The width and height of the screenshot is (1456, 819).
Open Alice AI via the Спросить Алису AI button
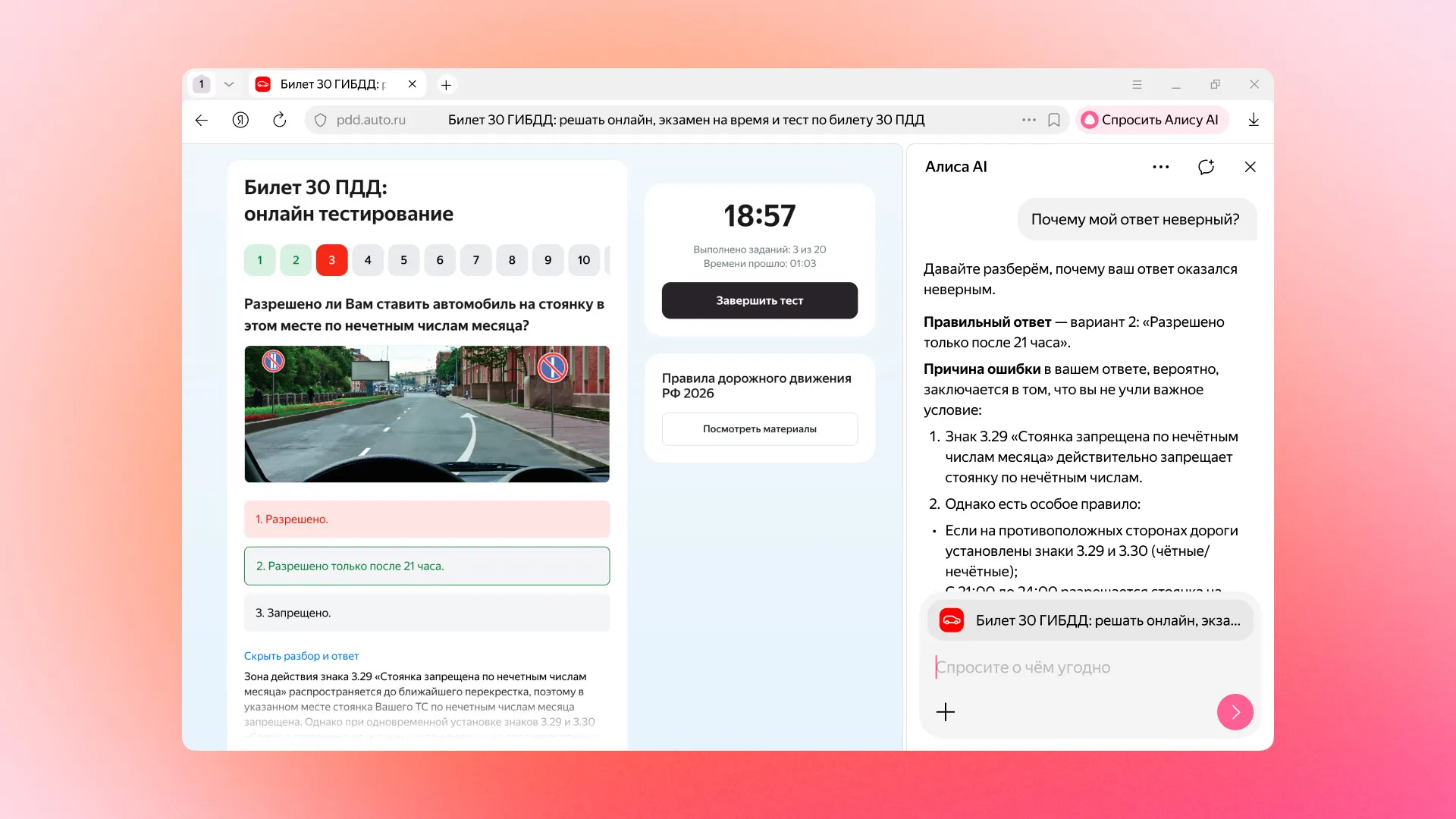(1152, 120)
